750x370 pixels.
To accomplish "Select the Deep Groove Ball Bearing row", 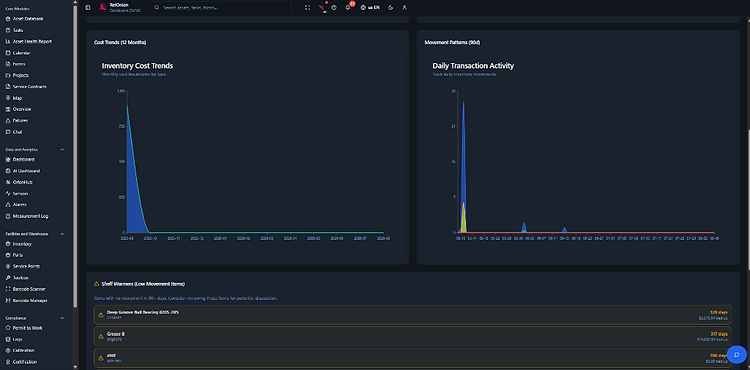I will pos(413,315).
